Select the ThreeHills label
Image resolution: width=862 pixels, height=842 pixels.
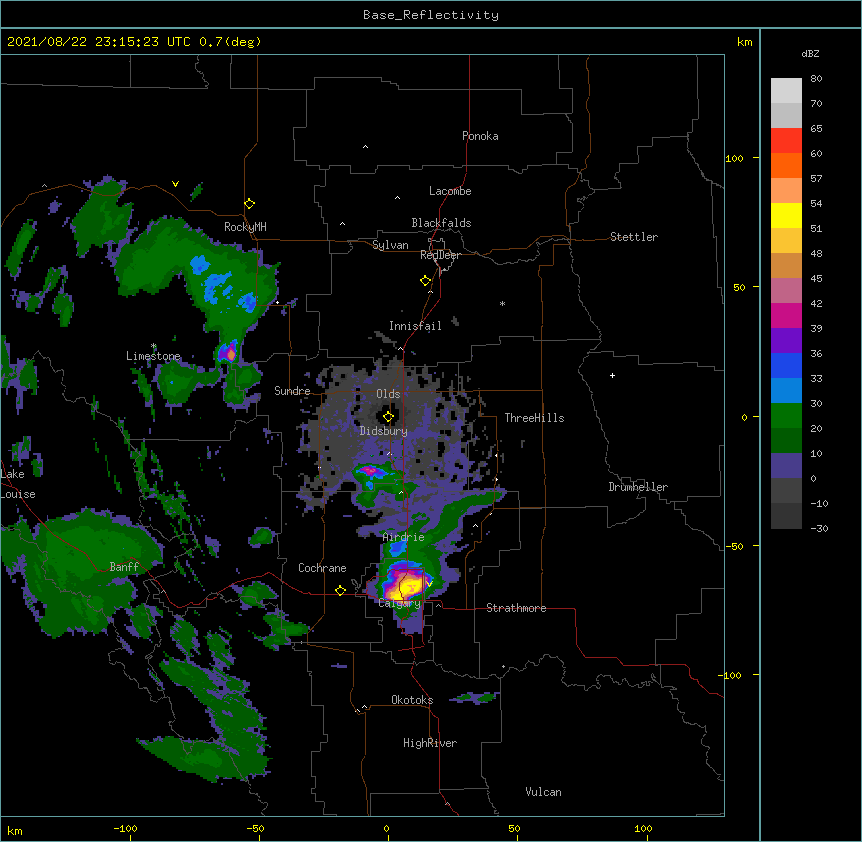[x=534, y=418]
